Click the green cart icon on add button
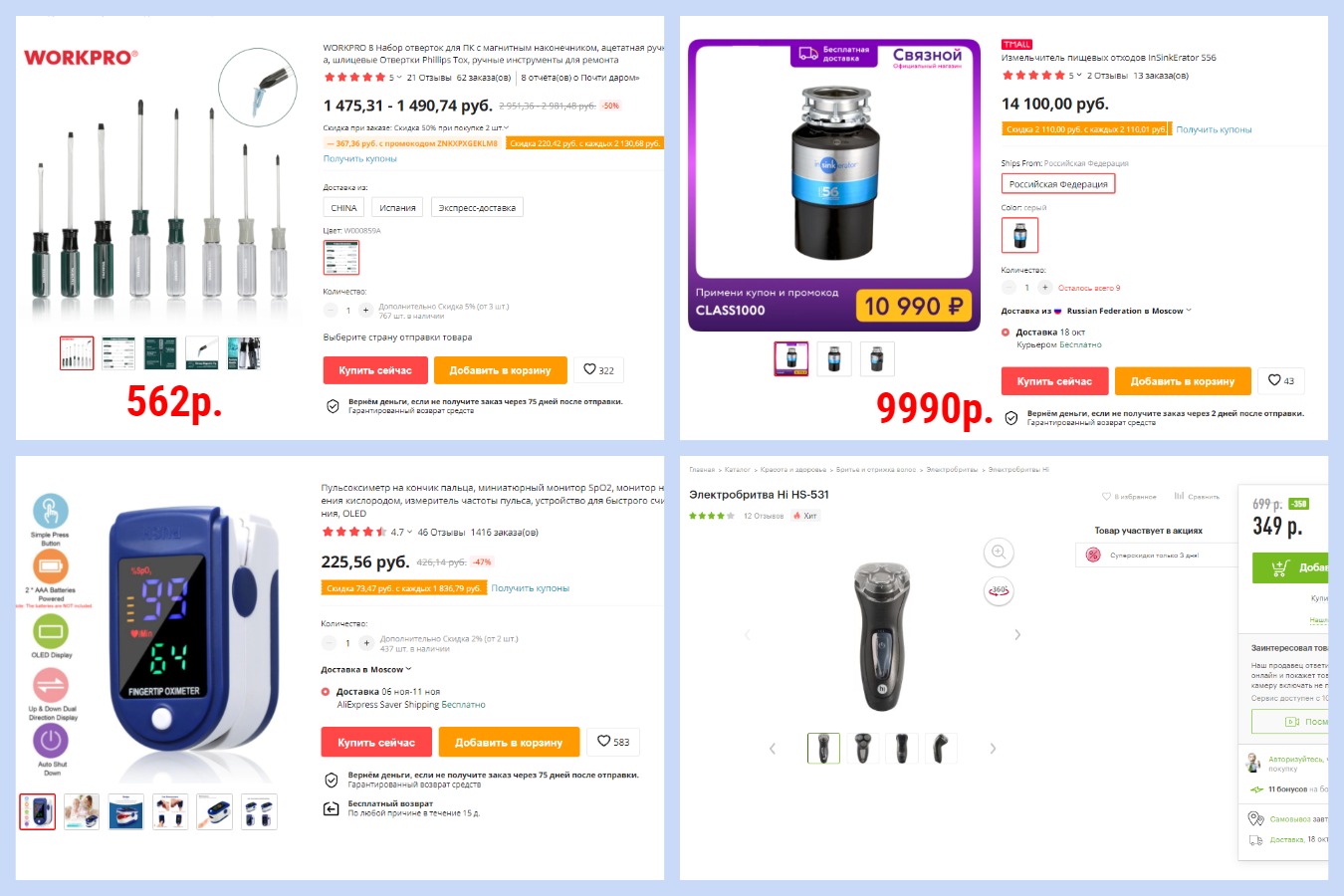This screenshot has height=896, width=1344. (x=1280, y=567)
